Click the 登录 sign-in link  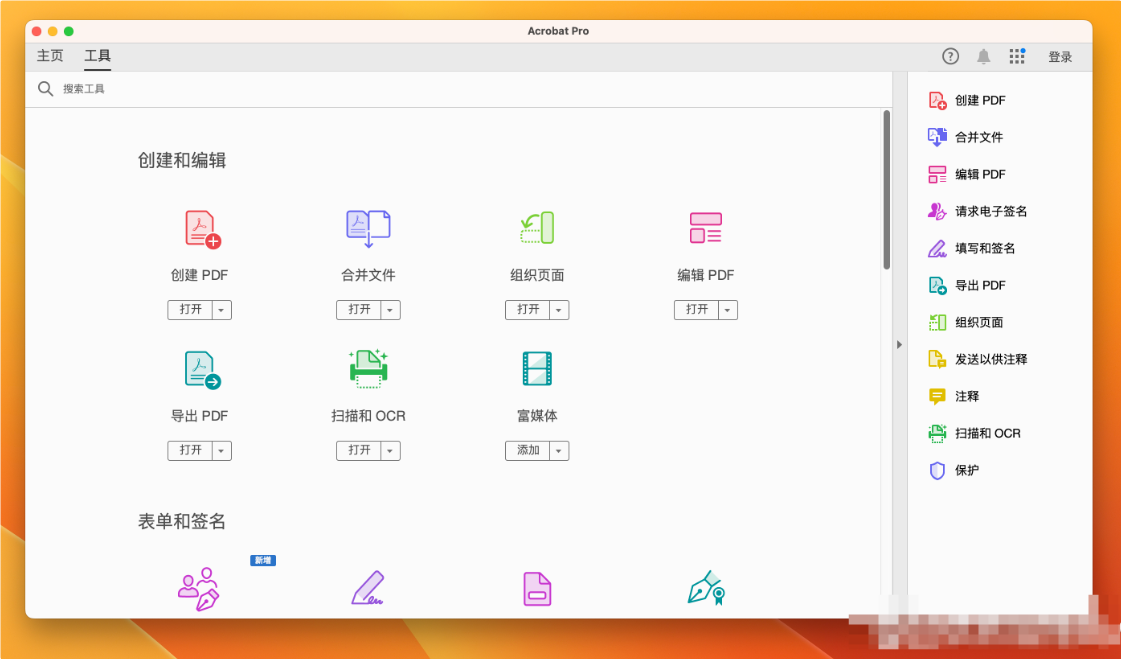point(1060,57)
